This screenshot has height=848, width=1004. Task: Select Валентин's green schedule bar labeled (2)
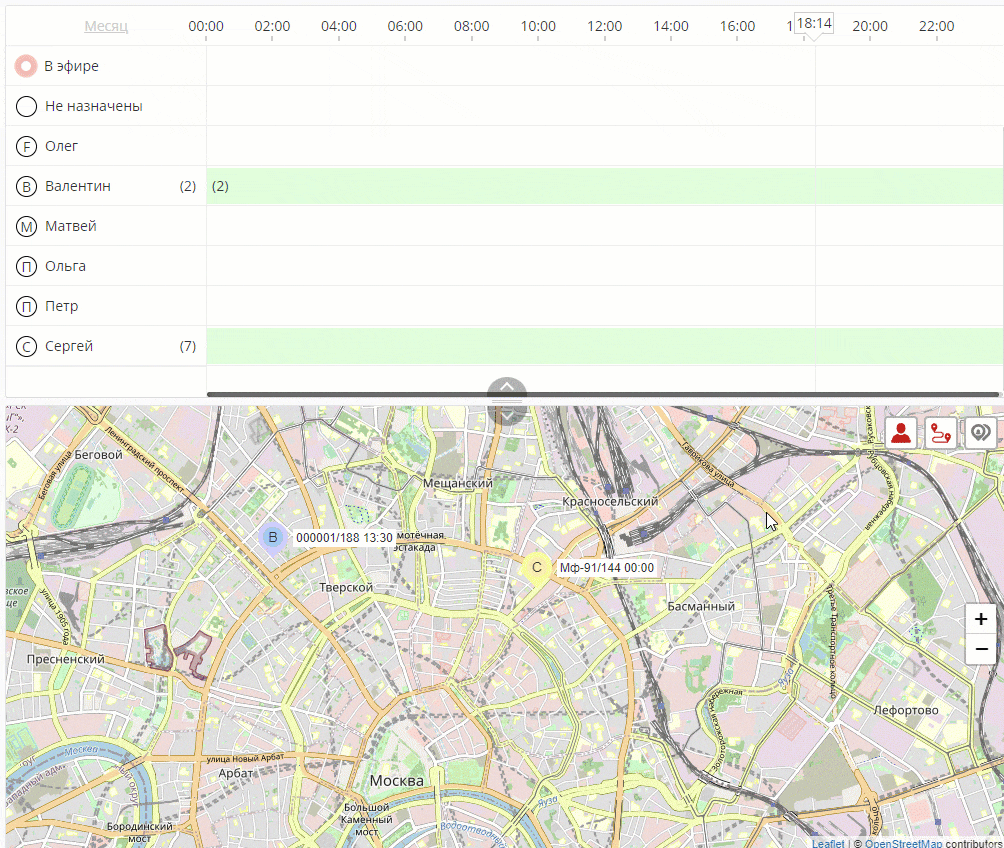(604, 186)
